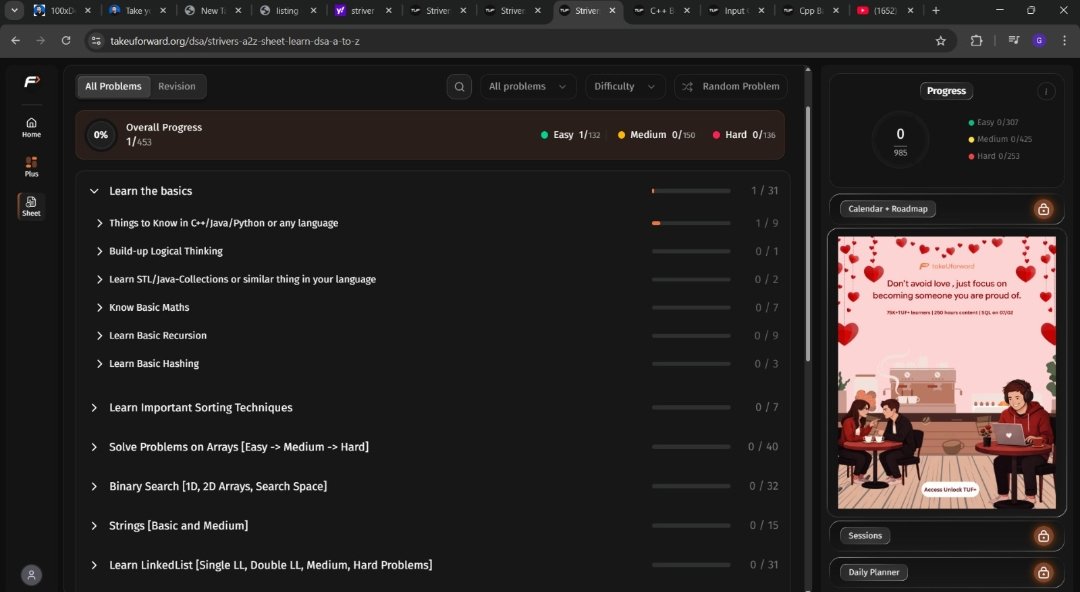1080x592 pixels.
Task: Expand Learn LinkedList section
Action: [x=94, y=565]
